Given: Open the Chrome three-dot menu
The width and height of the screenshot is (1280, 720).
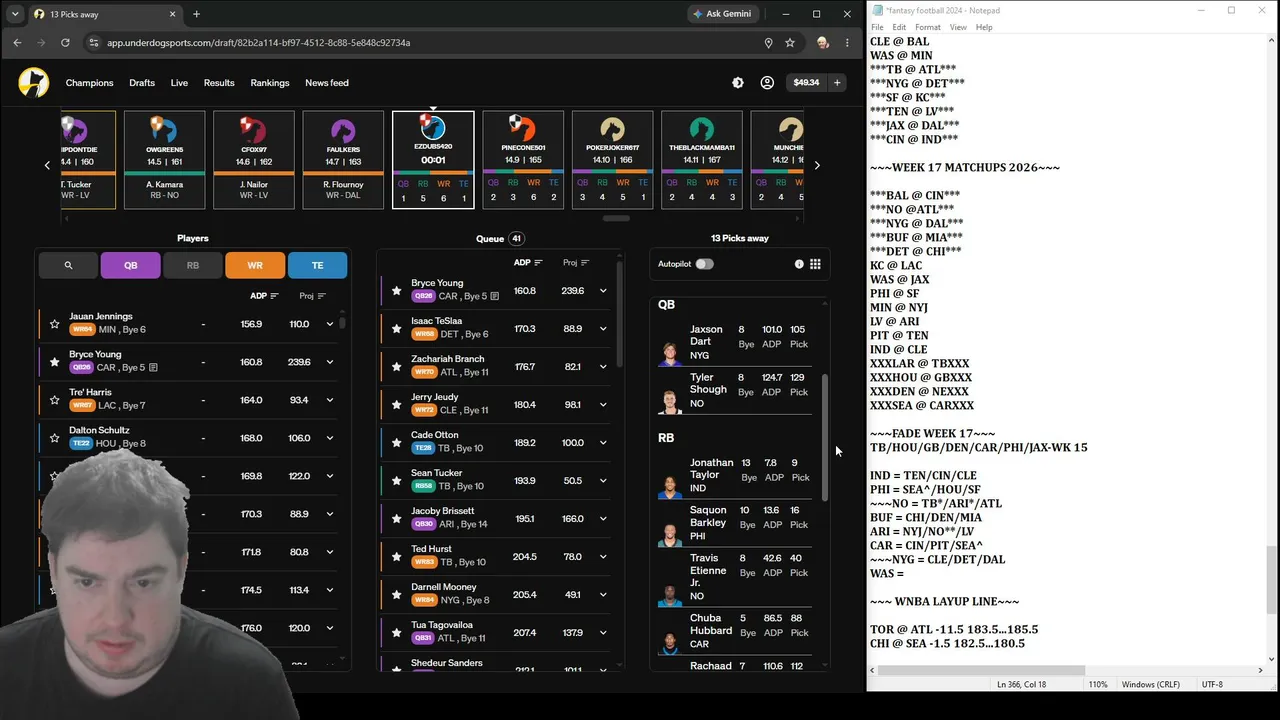Looking at the screenshot, I should click(x=847, y=43).
